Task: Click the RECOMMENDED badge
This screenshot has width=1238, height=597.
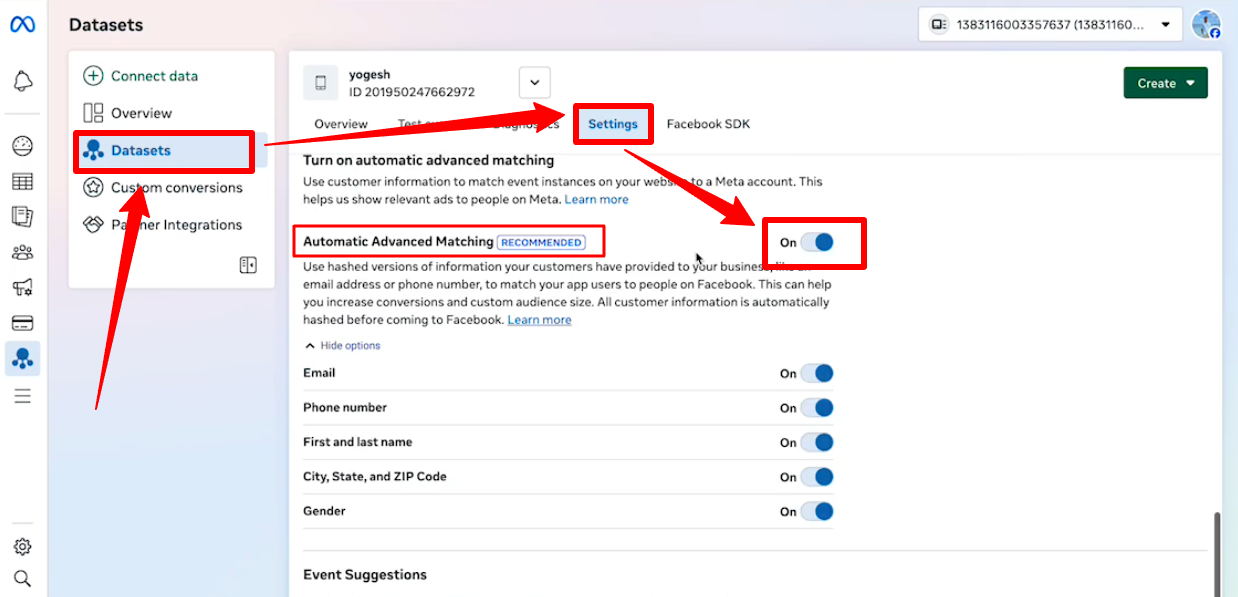Action: coord(541,242)
